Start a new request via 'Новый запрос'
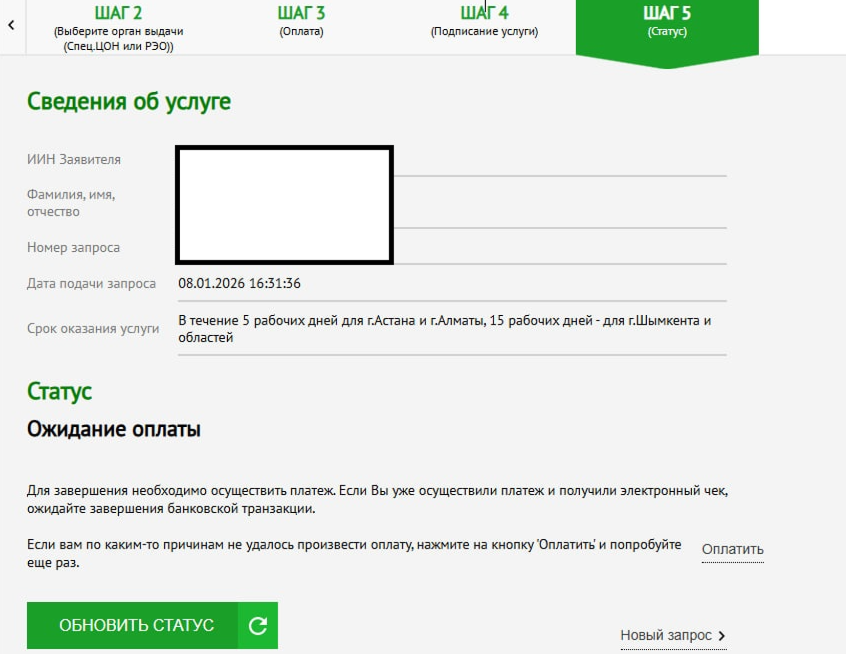 [666, 635]
